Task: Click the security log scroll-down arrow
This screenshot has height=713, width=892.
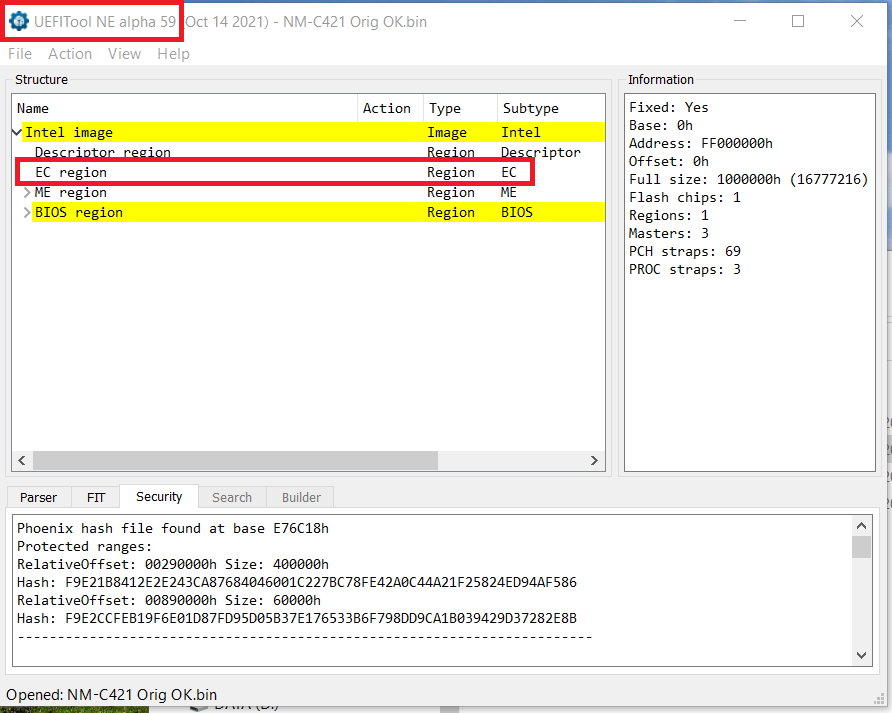Action: [861, 656]
